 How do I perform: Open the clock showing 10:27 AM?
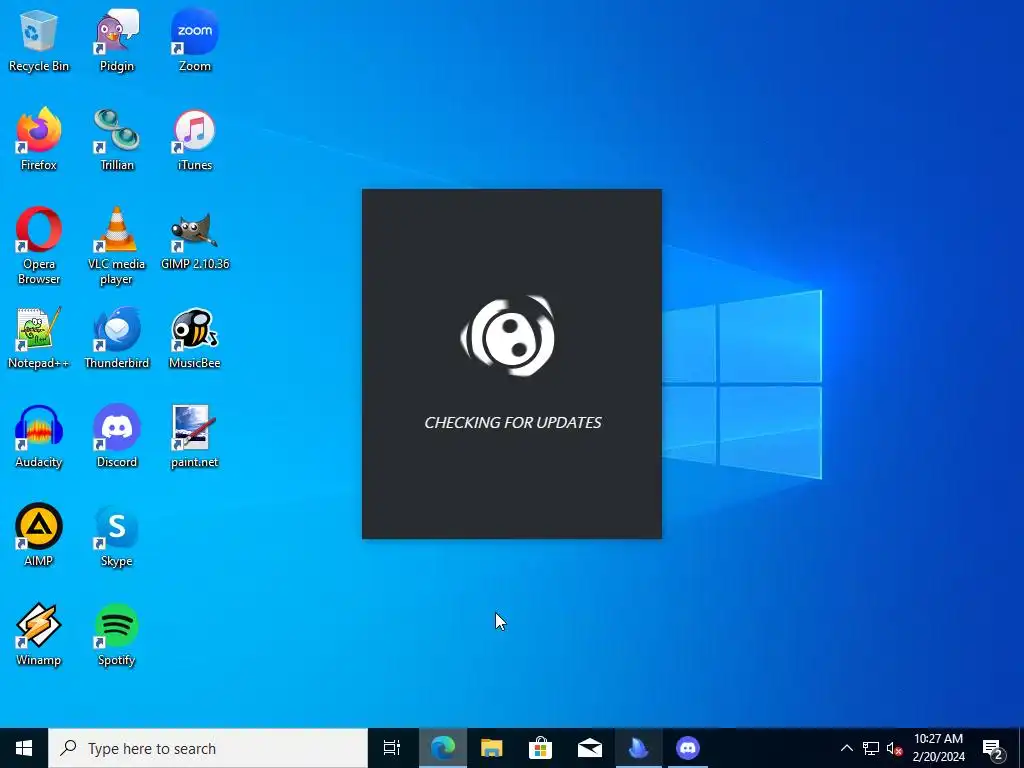coord(938,748)
